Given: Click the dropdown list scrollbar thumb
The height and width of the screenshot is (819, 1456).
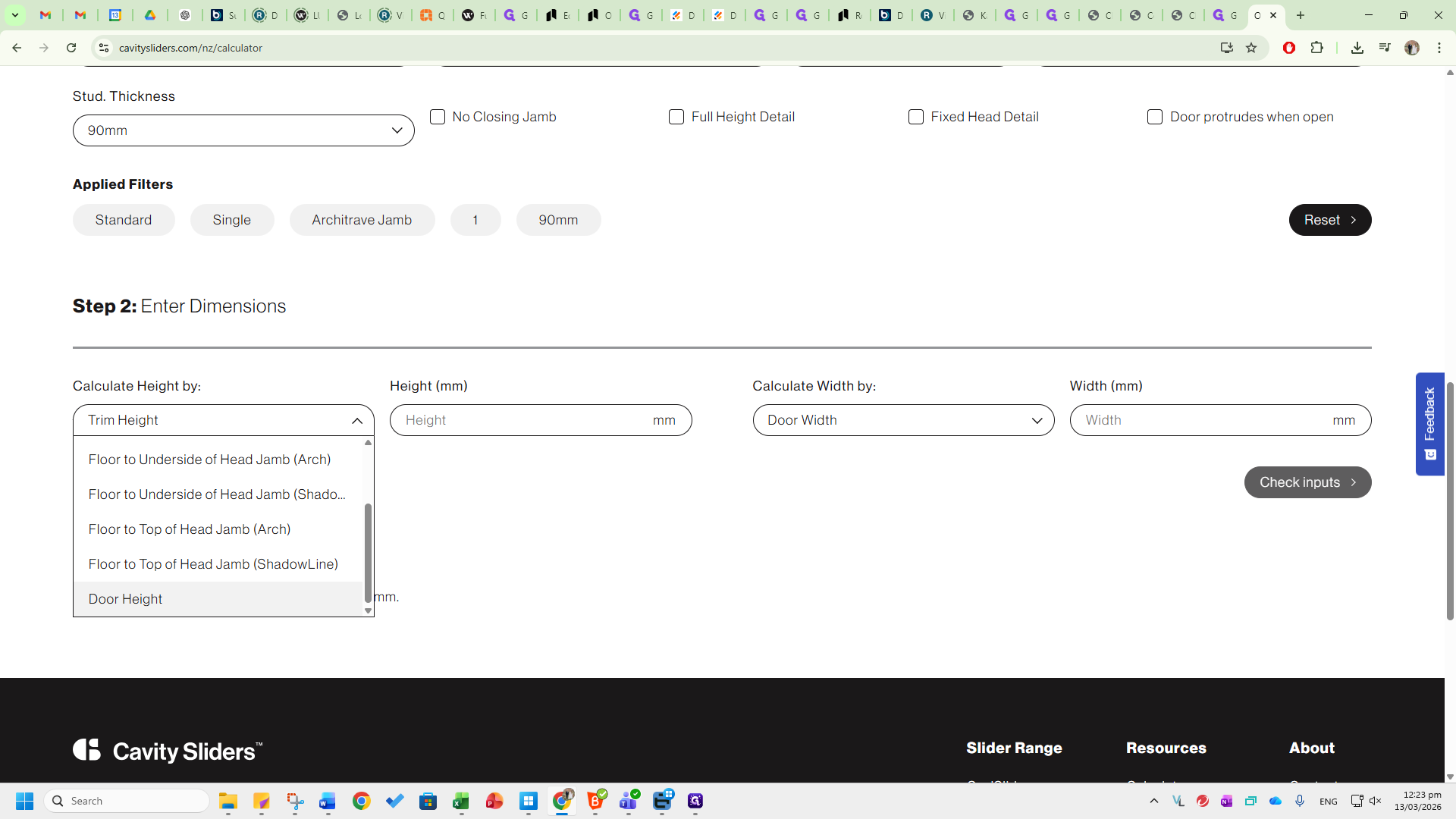Looking at the screenshot, I should [x=368, y=552].
